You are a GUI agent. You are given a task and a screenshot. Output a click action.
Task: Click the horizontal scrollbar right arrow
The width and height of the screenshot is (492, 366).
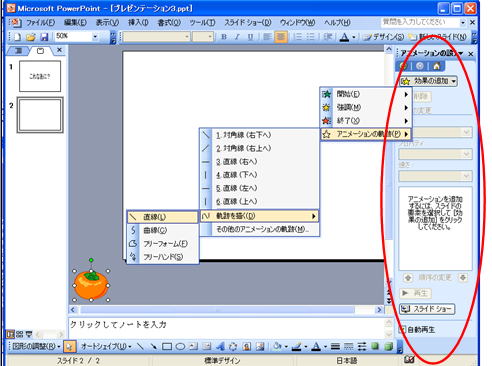click(x=379, y=310)
